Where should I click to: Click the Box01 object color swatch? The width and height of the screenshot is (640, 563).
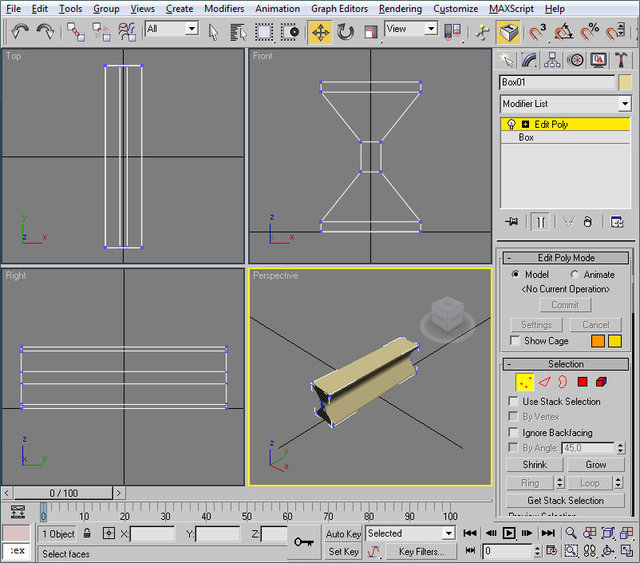pos(625,82)
